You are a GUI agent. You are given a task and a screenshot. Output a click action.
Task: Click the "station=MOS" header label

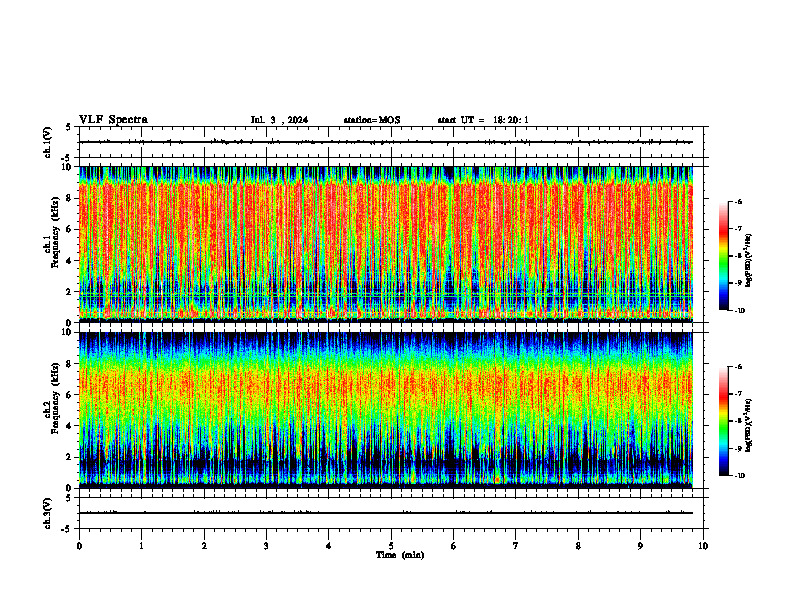372,120
